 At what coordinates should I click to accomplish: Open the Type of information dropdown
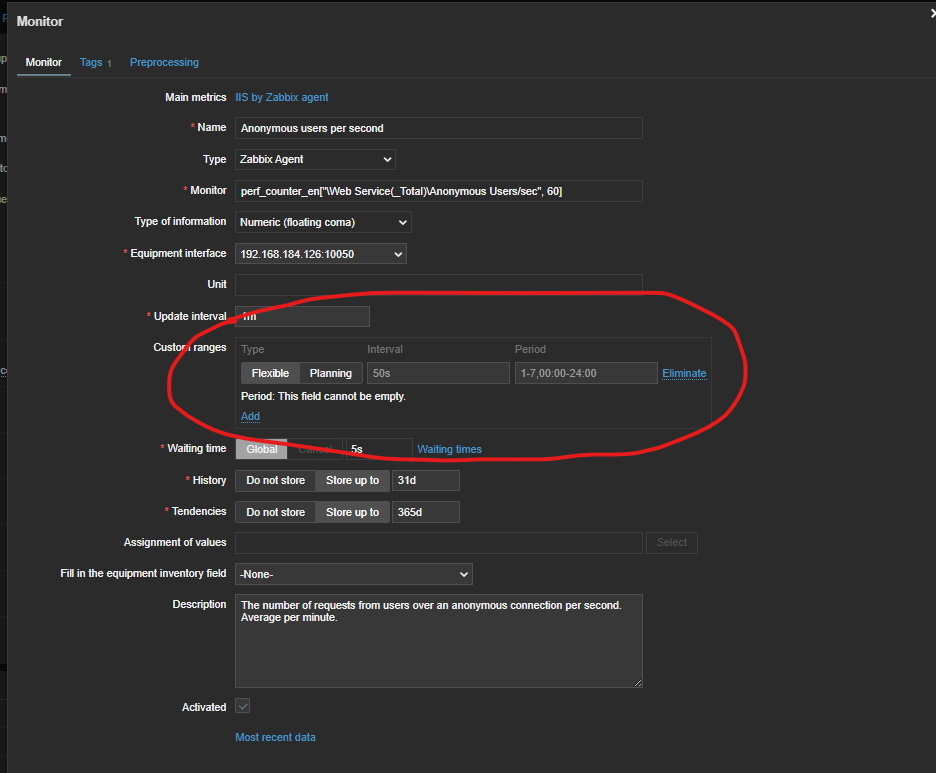click(x=323, y=222)
